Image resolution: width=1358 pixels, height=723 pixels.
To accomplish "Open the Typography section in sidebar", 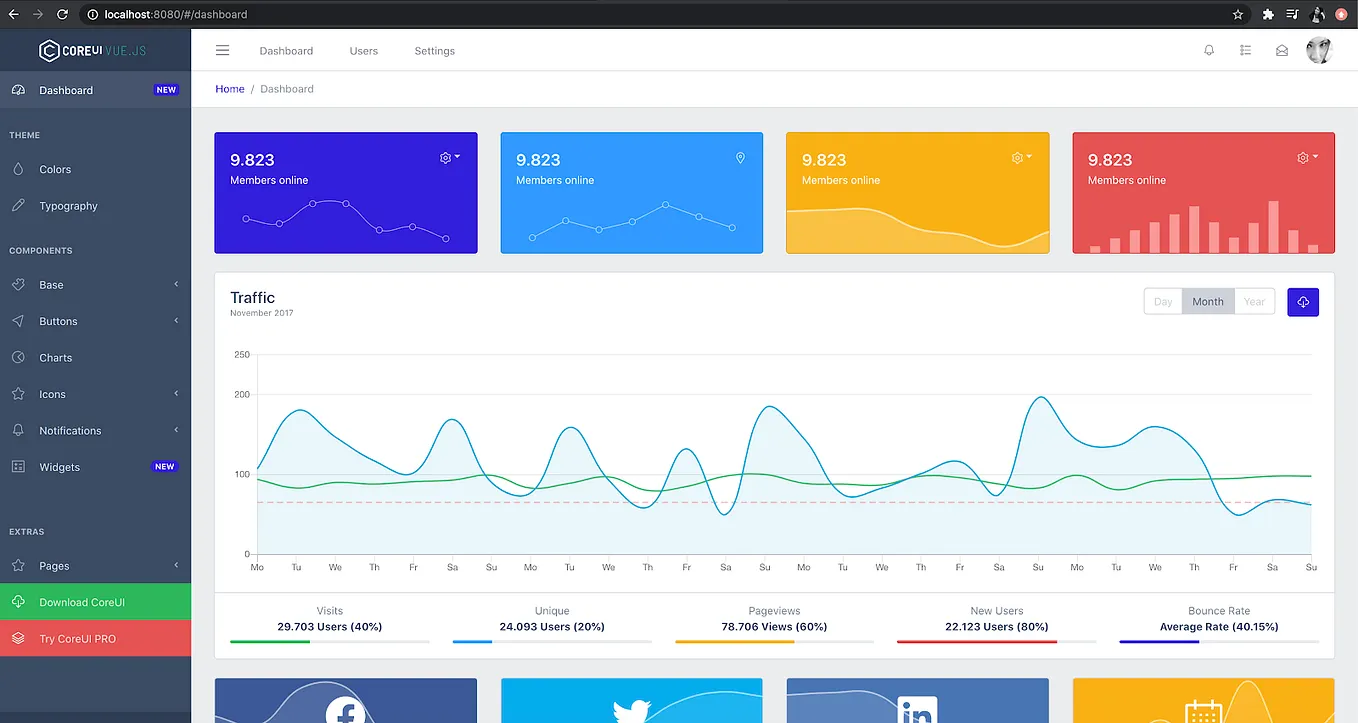I will pyautogui.click(x=70, y=206).
